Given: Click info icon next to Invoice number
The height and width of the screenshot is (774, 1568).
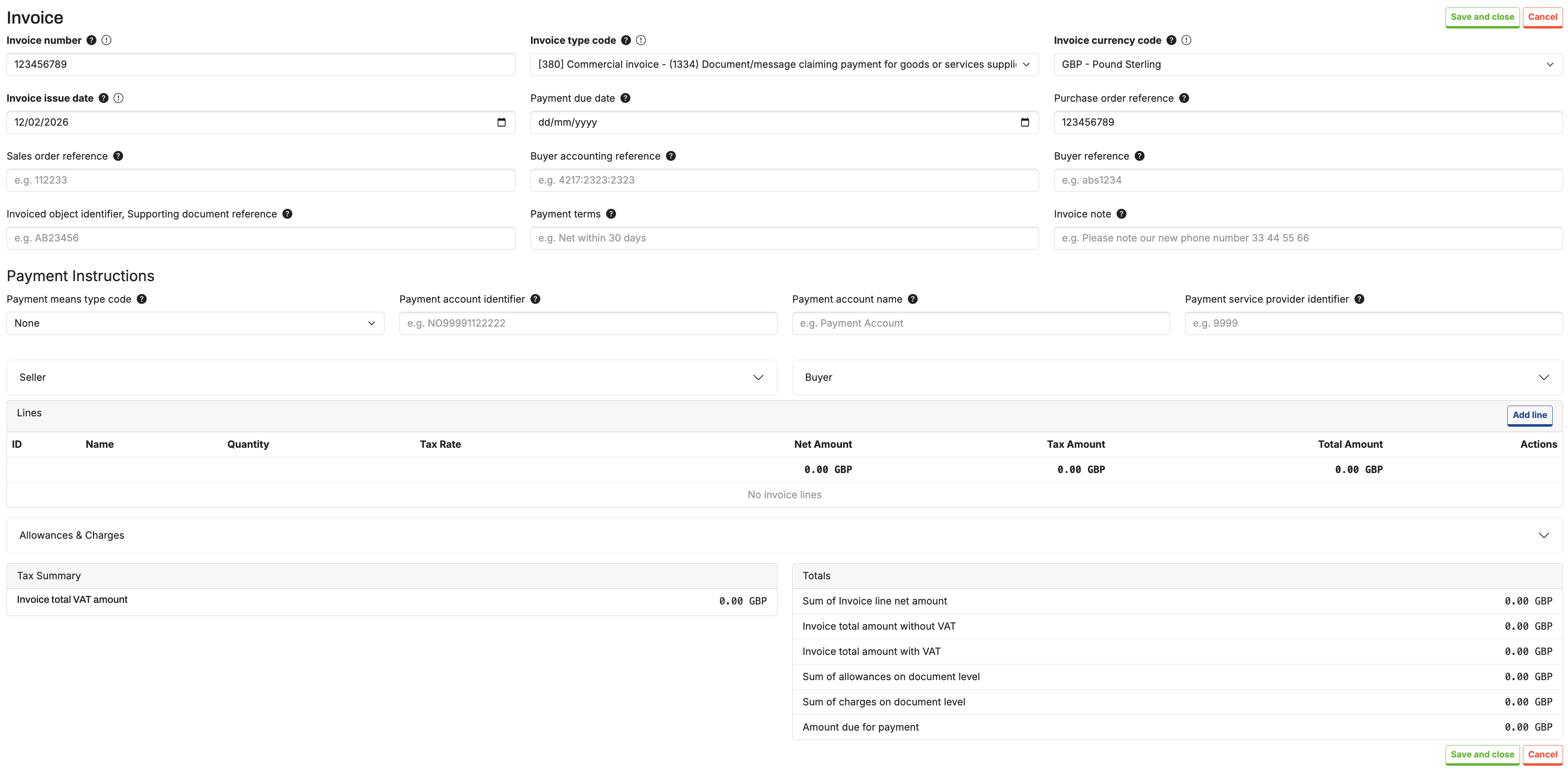Looking at the screenshot, I should (x=107, y=40).
